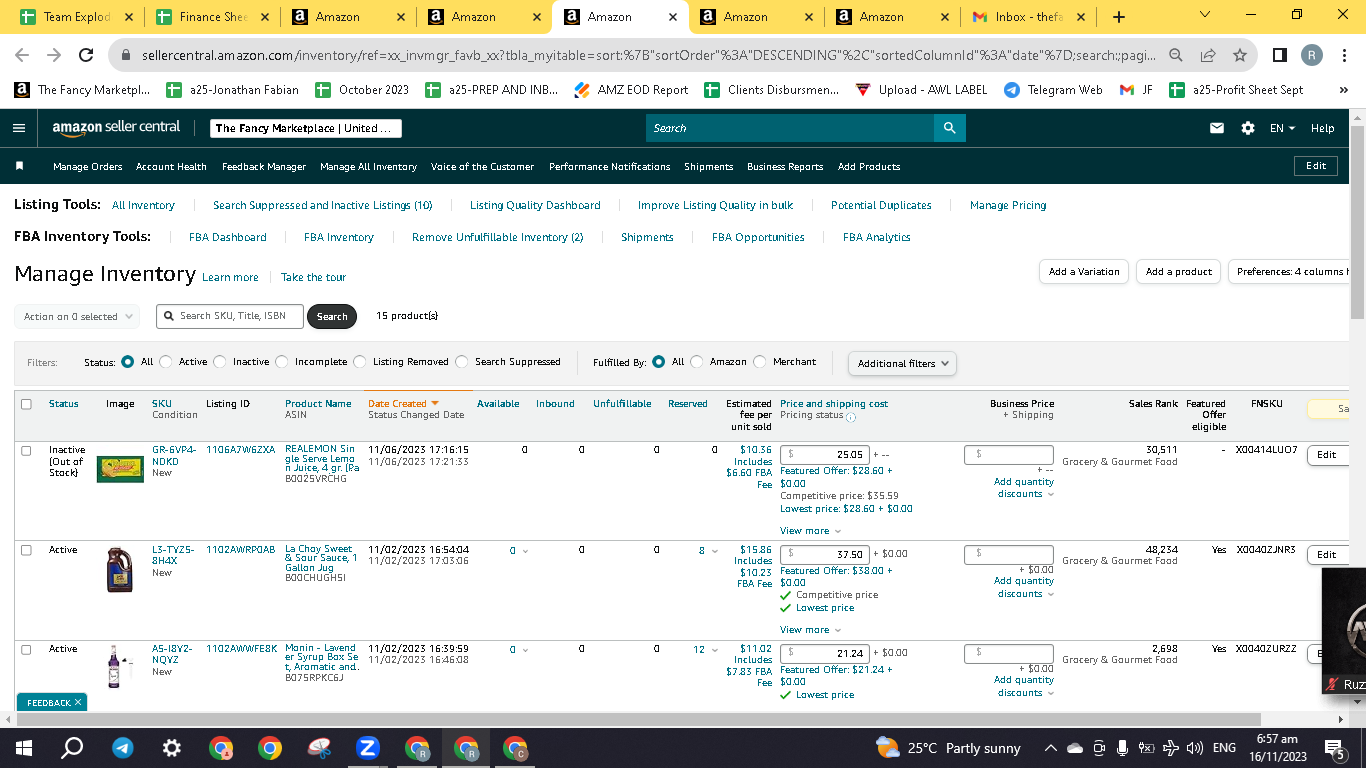
Task: Click the Search SKU, Title, ISBN field
Action: coord(229,316)
